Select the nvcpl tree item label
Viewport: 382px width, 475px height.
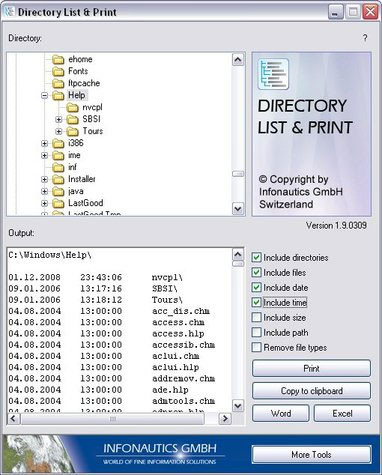pyautogui.click(x=92, y=107)
